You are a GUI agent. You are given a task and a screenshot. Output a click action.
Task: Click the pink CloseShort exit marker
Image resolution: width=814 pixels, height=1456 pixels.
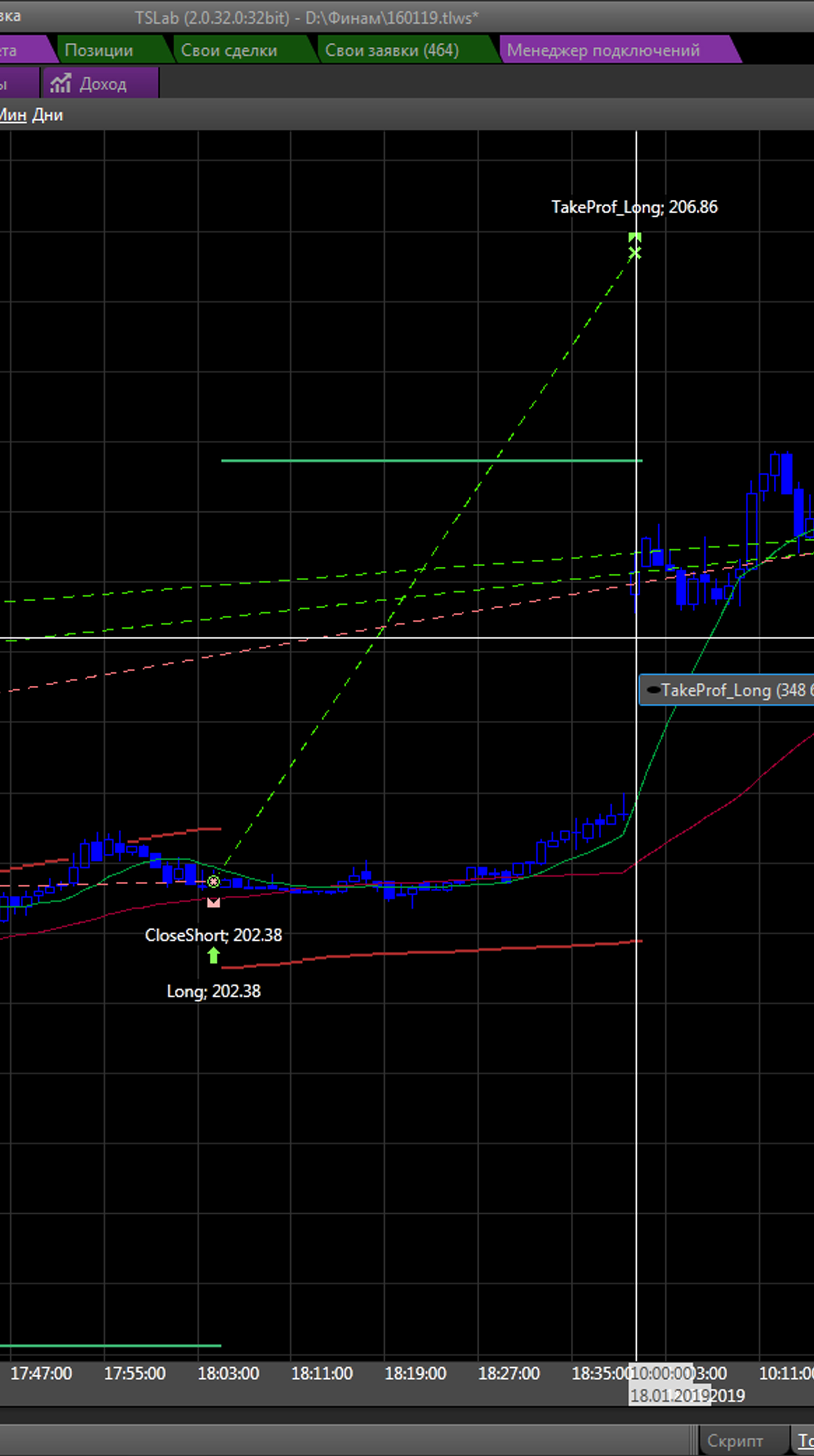tap(213, 903)
